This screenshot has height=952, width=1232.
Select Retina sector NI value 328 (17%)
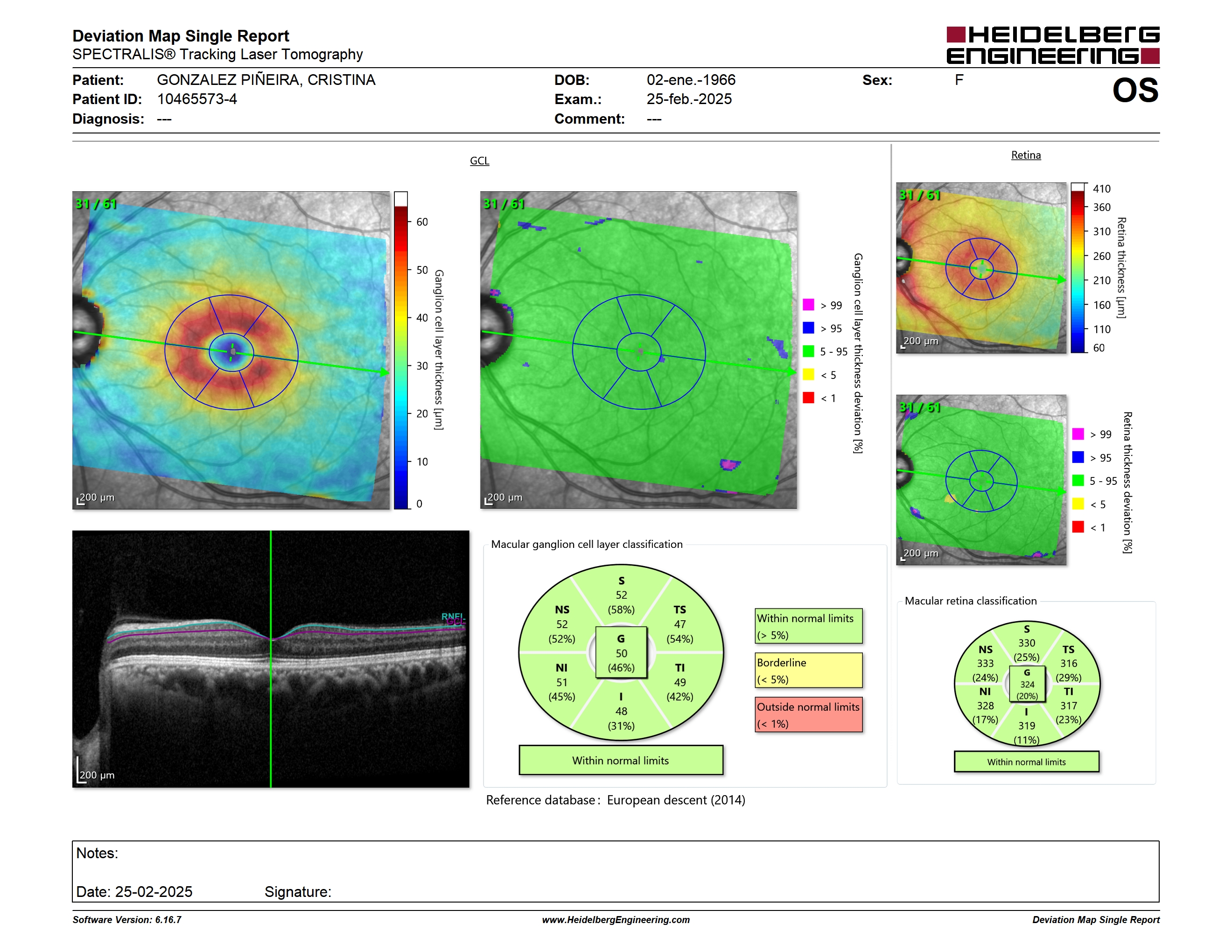(x=986, y=706)
